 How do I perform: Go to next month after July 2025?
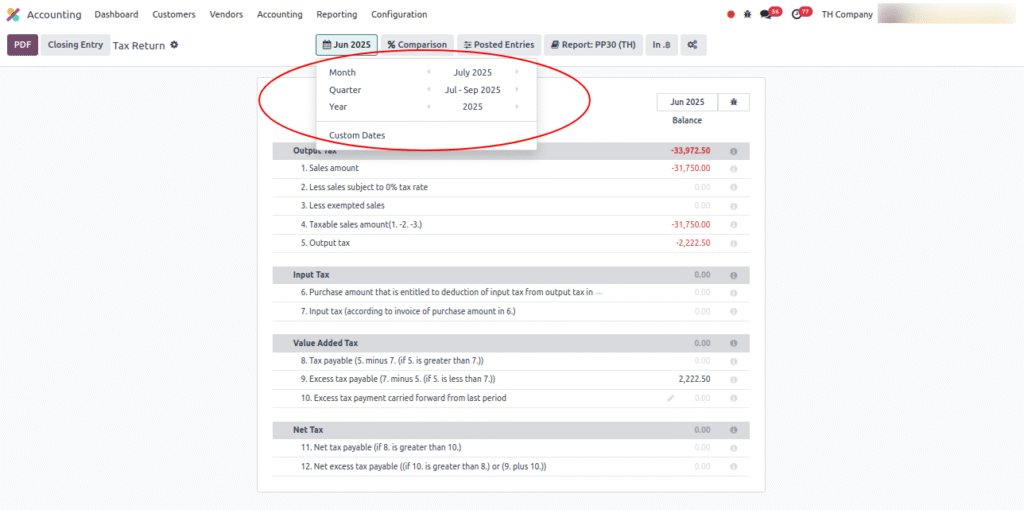(x=517, y=73)
